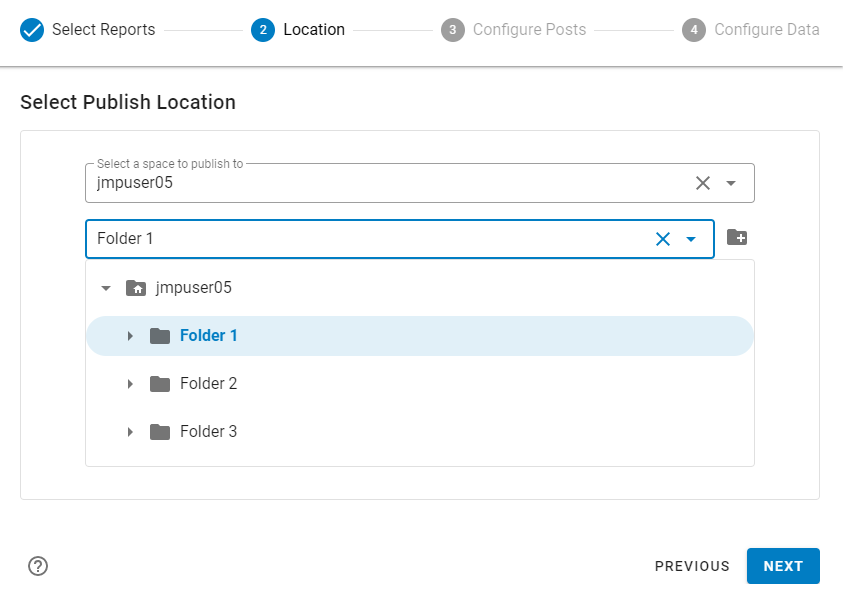Click the Folder 3 folder icon
Viewport: 843px width, 597px height.
(160, 431)
